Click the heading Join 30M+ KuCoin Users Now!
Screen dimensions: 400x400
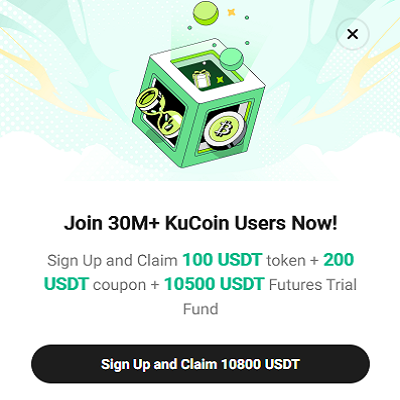tap(201, 223)
